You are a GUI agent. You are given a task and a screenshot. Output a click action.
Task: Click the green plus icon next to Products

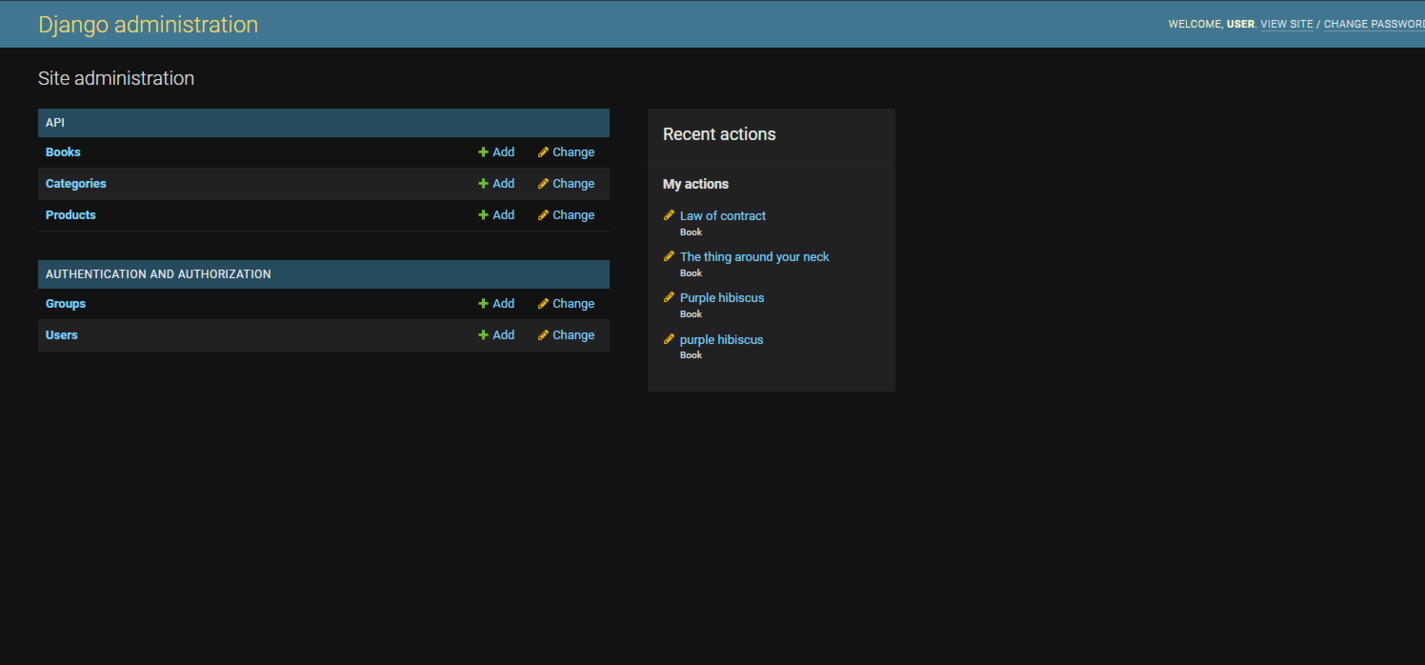tap(482, 214)
